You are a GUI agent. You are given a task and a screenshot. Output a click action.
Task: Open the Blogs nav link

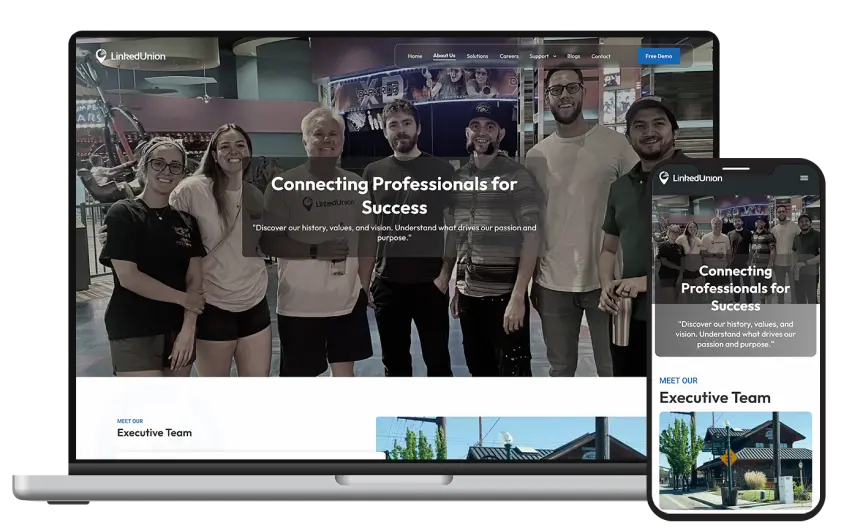[573, 56]
